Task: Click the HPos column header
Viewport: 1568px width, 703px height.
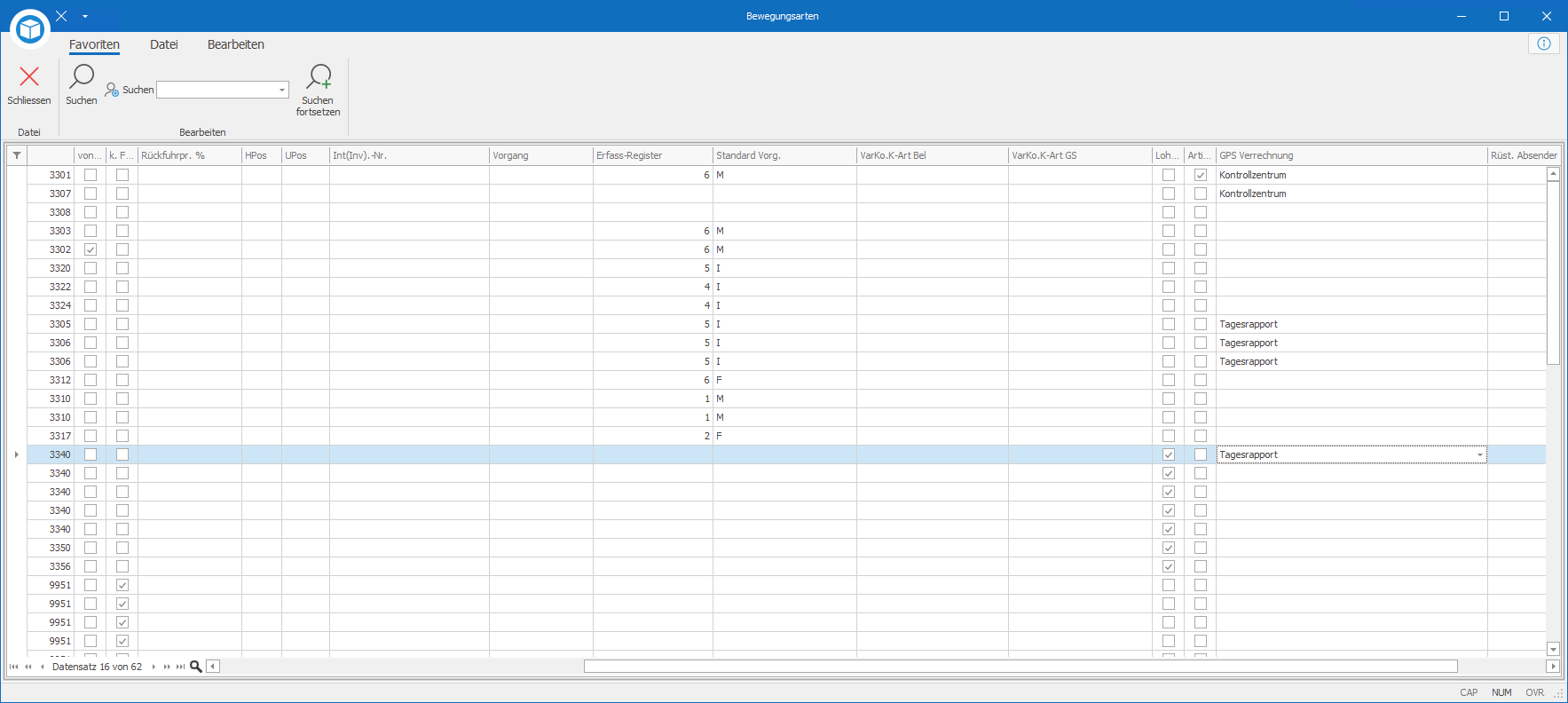Action: point(262,155)
